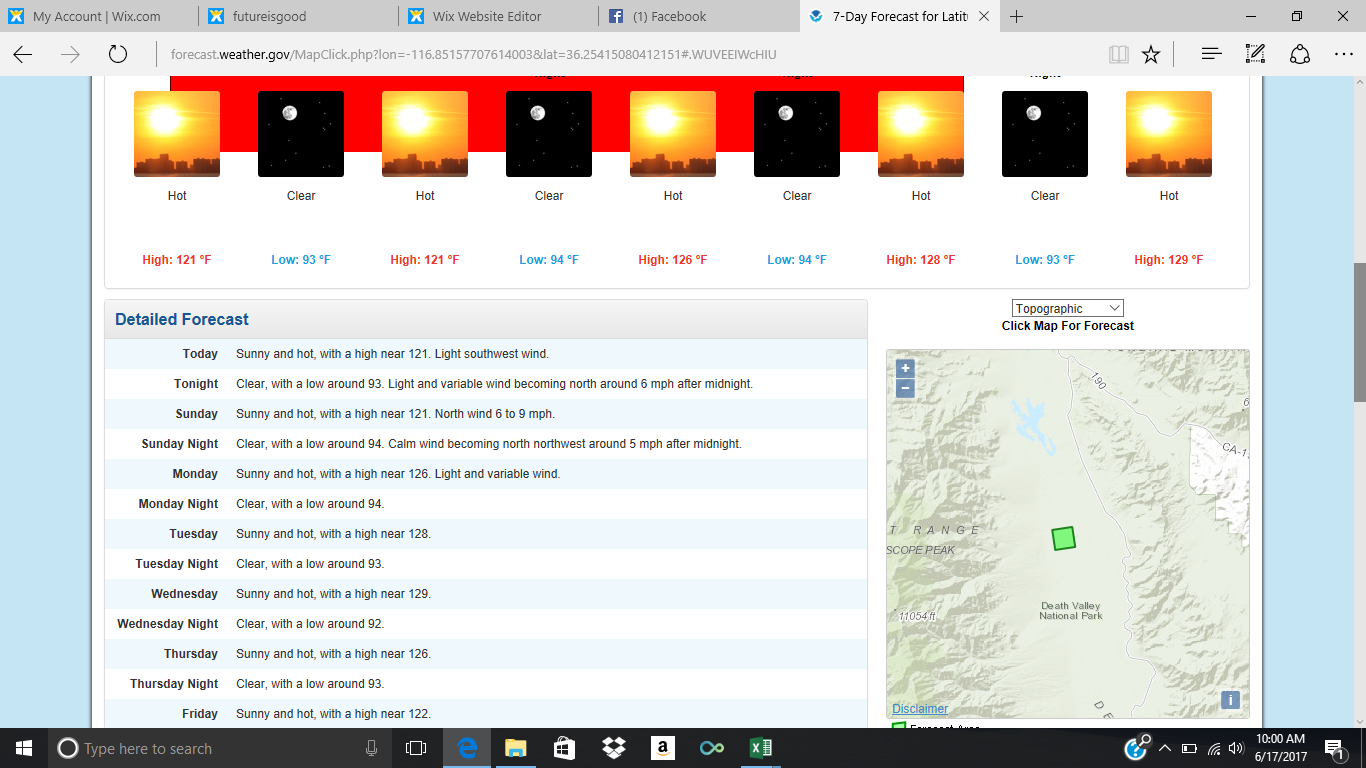Open Task View on the taskbar
This screenshot has height=768, width=1366.
coord(416,748)
